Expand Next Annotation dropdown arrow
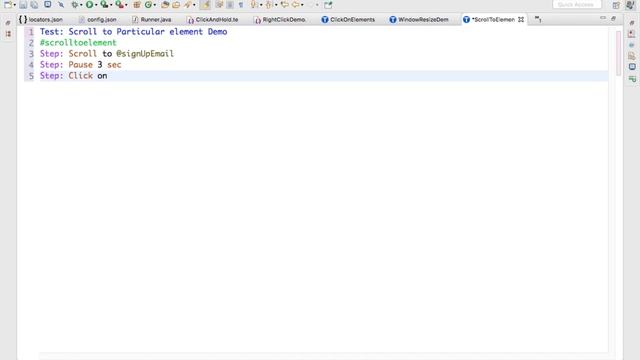Image resolution: width=640 pixels, height=360 pixels. click(261, 5)
